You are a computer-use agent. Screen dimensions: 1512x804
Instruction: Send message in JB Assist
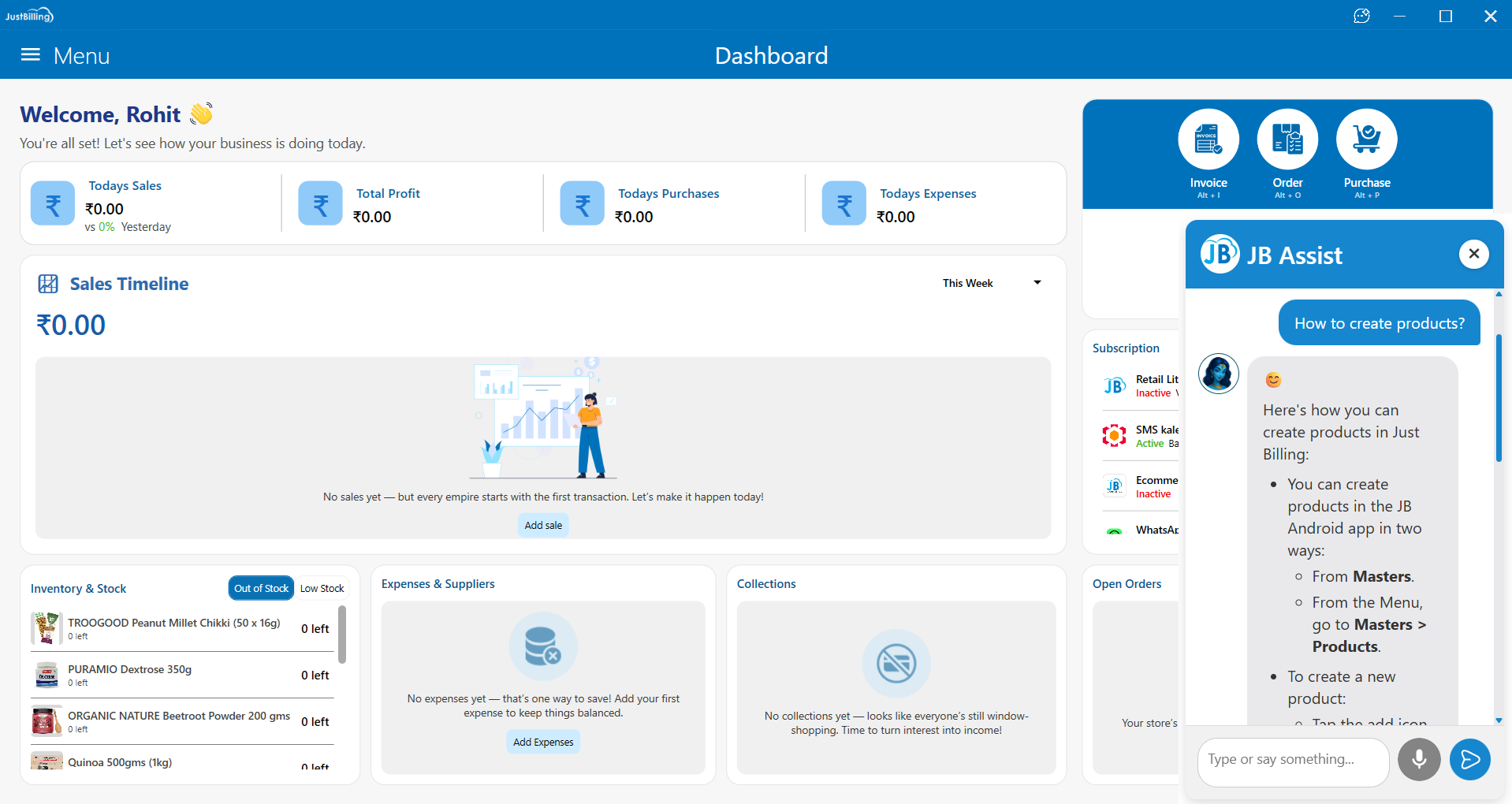(1469, 759)
